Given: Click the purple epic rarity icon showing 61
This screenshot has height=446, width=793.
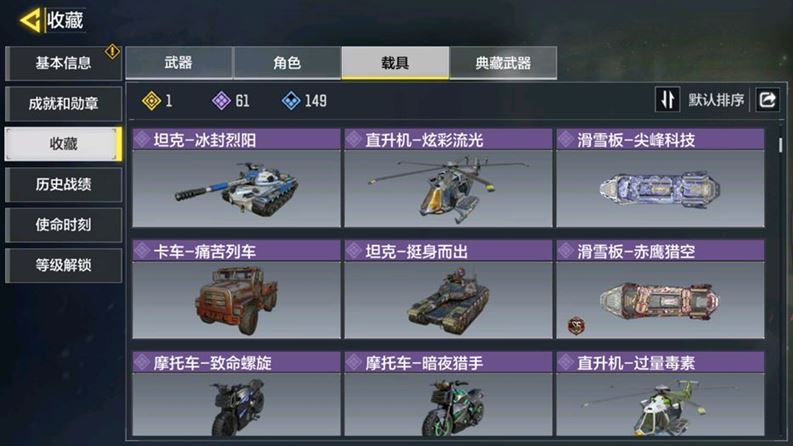Looking at the screenshot, I should (x=221, y=101).
